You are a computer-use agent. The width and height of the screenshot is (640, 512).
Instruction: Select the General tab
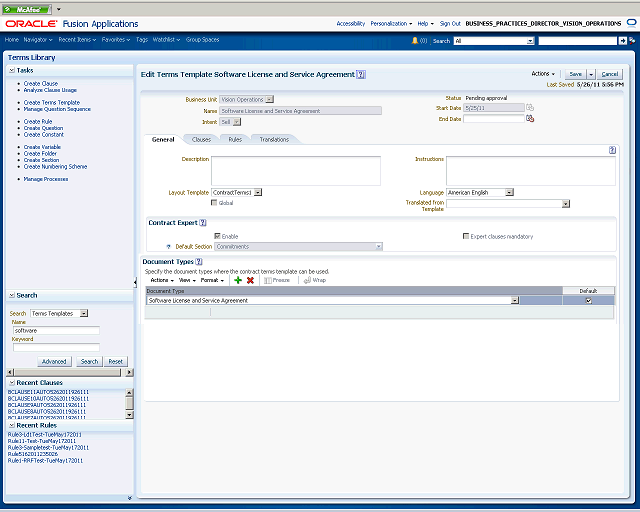[x=163, y=140]
